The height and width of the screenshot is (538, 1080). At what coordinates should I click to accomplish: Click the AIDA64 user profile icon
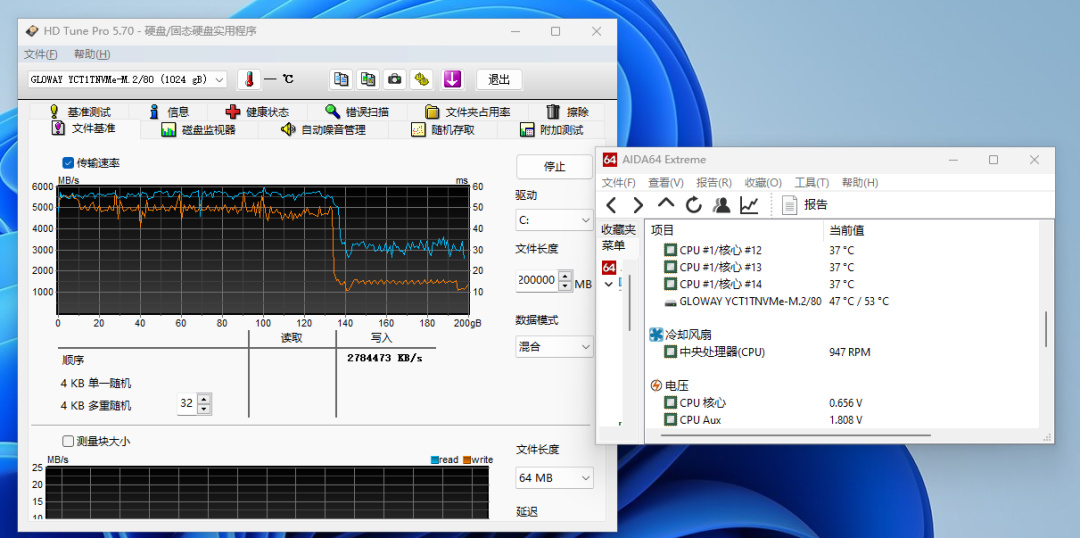click(721, 205)
